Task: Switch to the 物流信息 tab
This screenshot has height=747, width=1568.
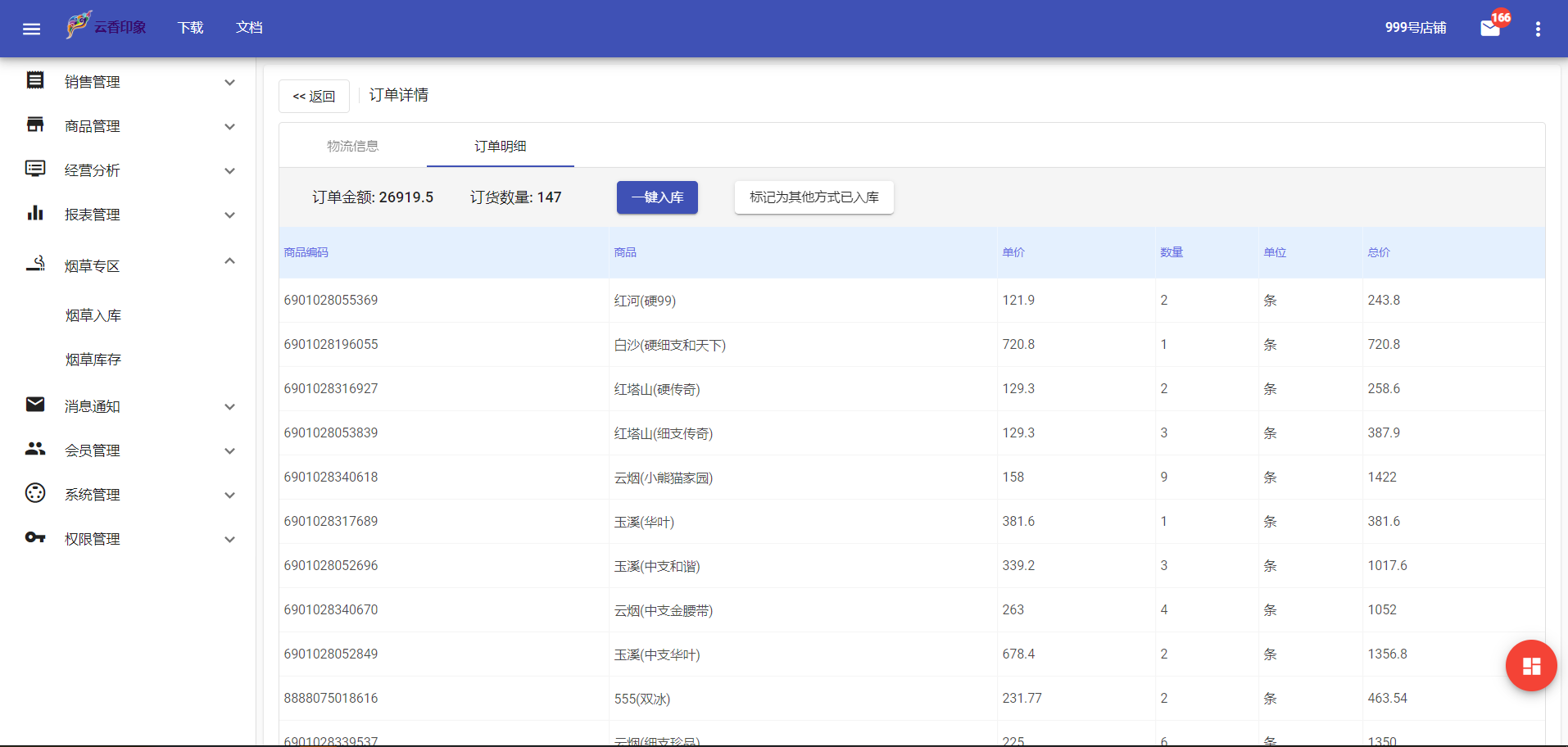Action: (352, 145)
